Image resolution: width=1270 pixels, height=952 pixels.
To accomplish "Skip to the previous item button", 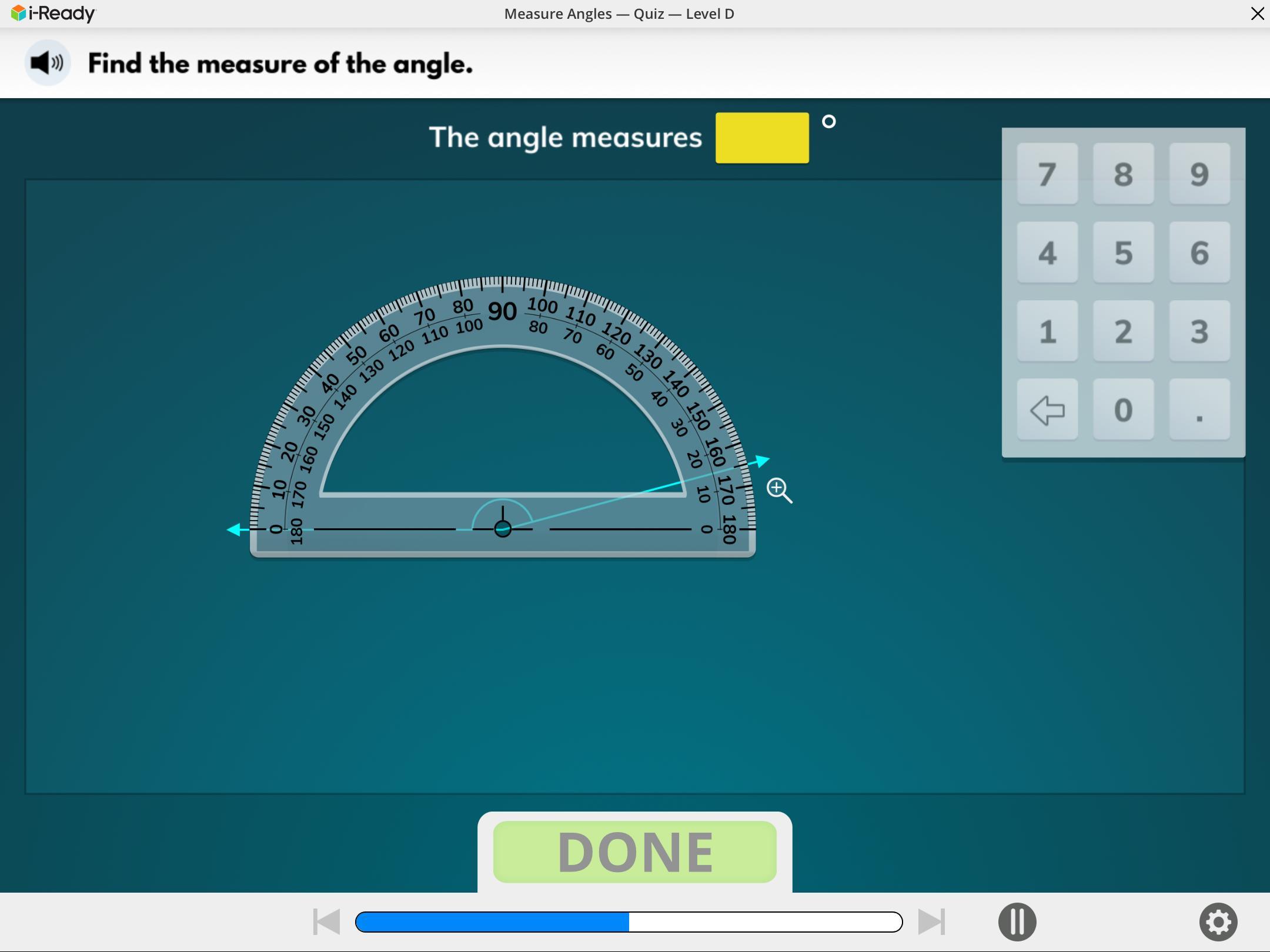I will click(x=327, y=921).
